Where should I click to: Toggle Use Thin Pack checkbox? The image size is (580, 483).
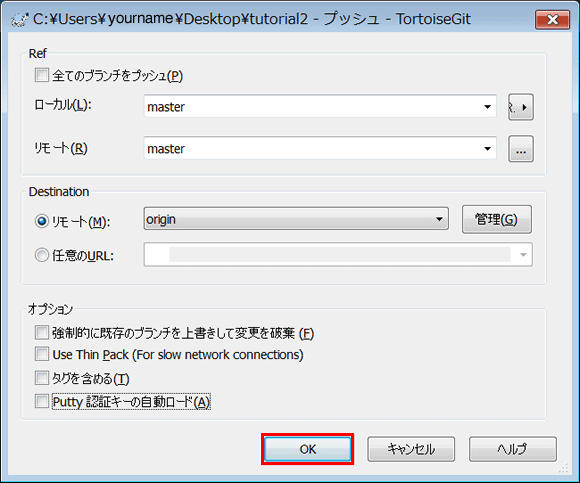42,354
